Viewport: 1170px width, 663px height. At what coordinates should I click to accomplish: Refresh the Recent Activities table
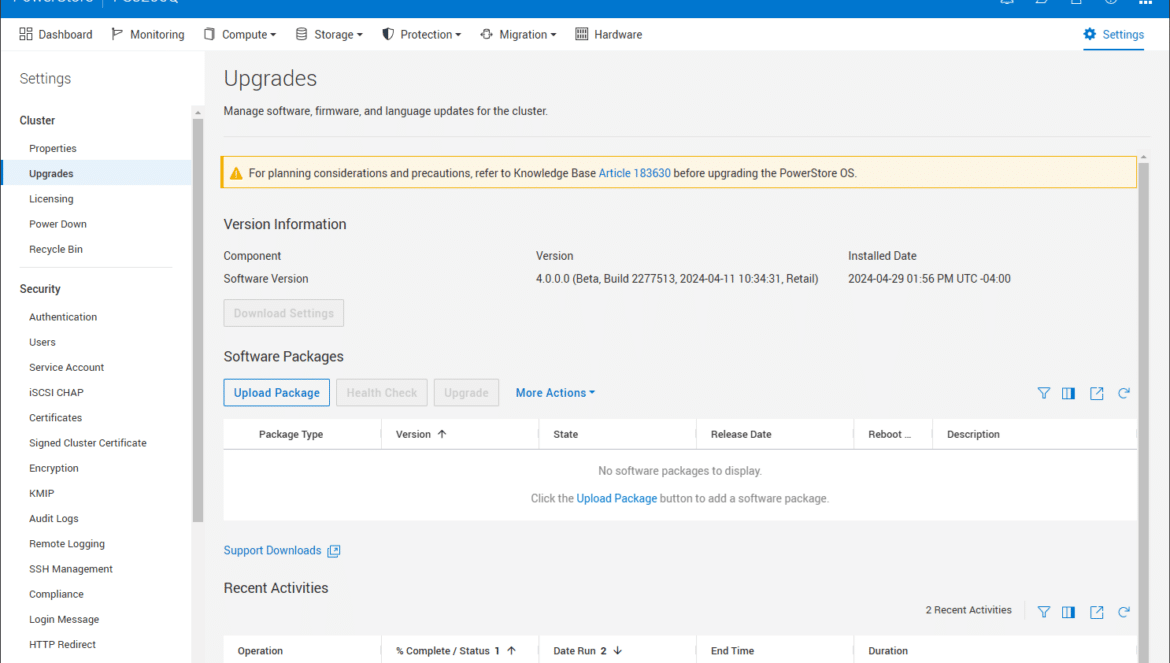tap(1124, 612)
